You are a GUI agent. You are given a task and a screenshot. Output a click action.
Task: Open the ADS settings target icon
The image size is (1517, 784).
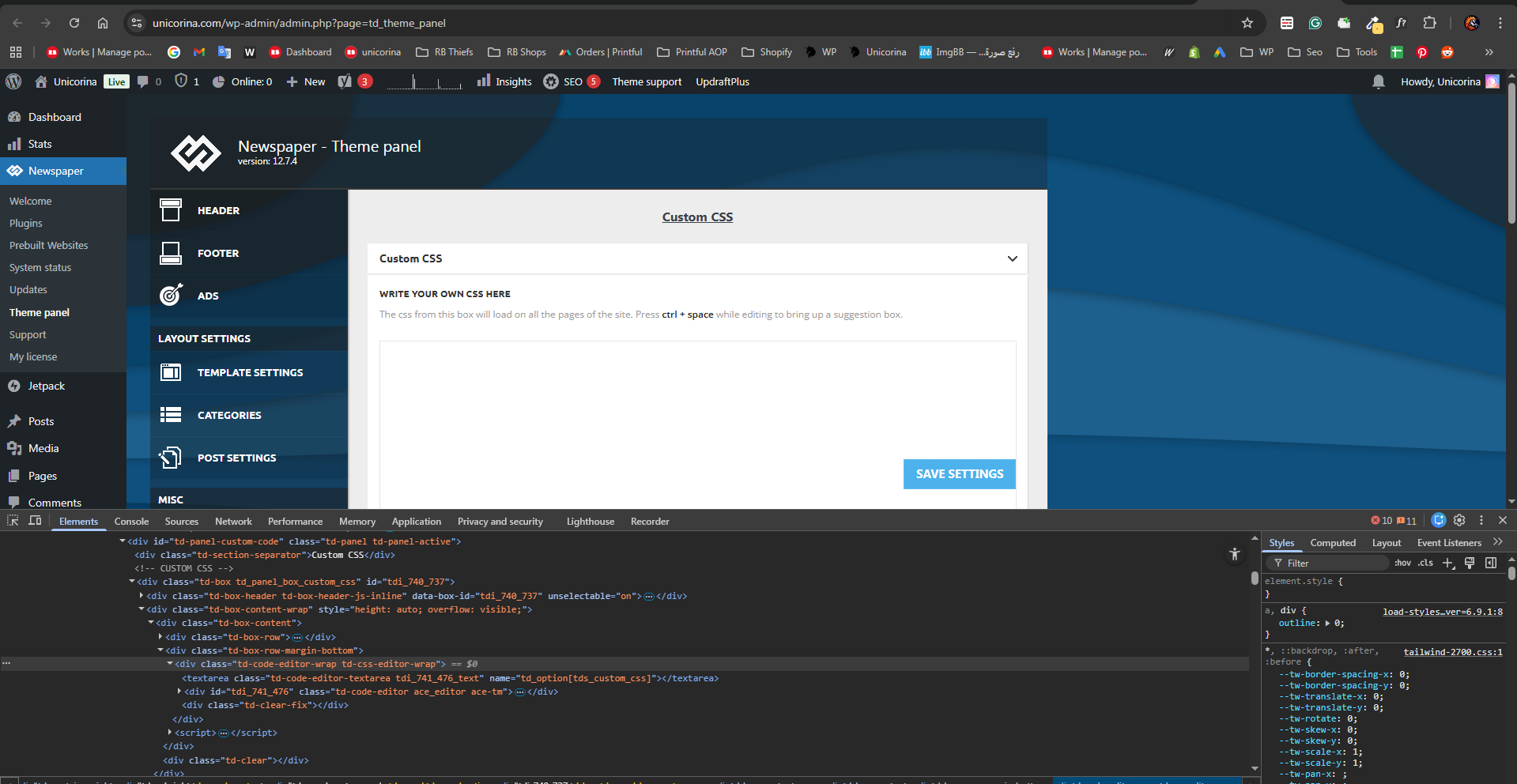(x=171, y=295)
